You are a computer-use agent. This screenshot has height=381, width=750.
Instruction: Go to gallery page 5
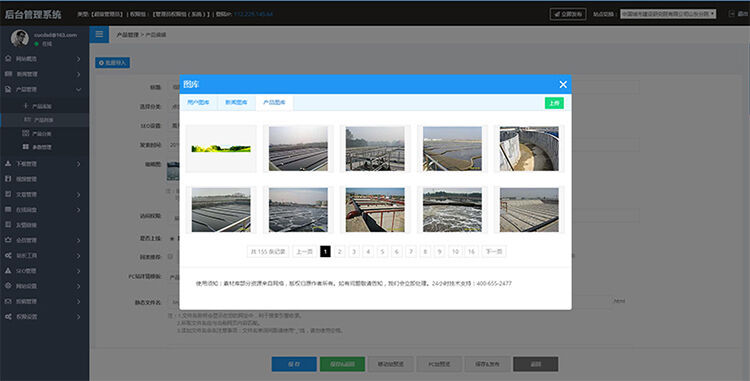(382, 251)
